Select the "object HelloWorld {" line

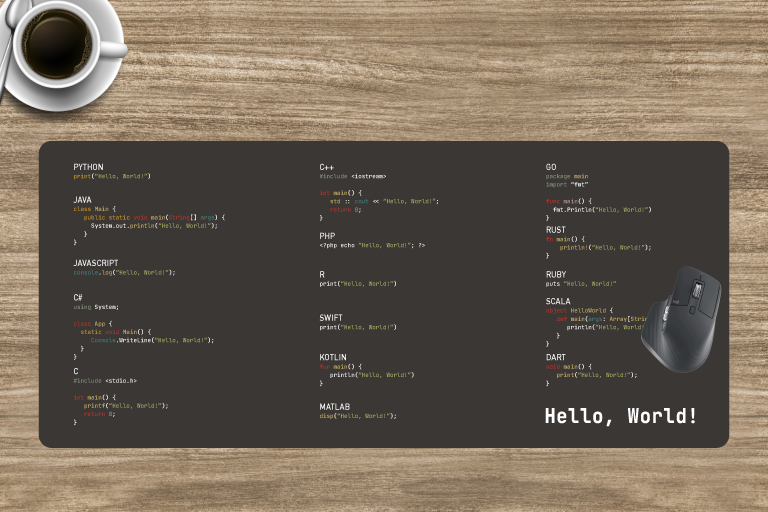tap(579, 311)
